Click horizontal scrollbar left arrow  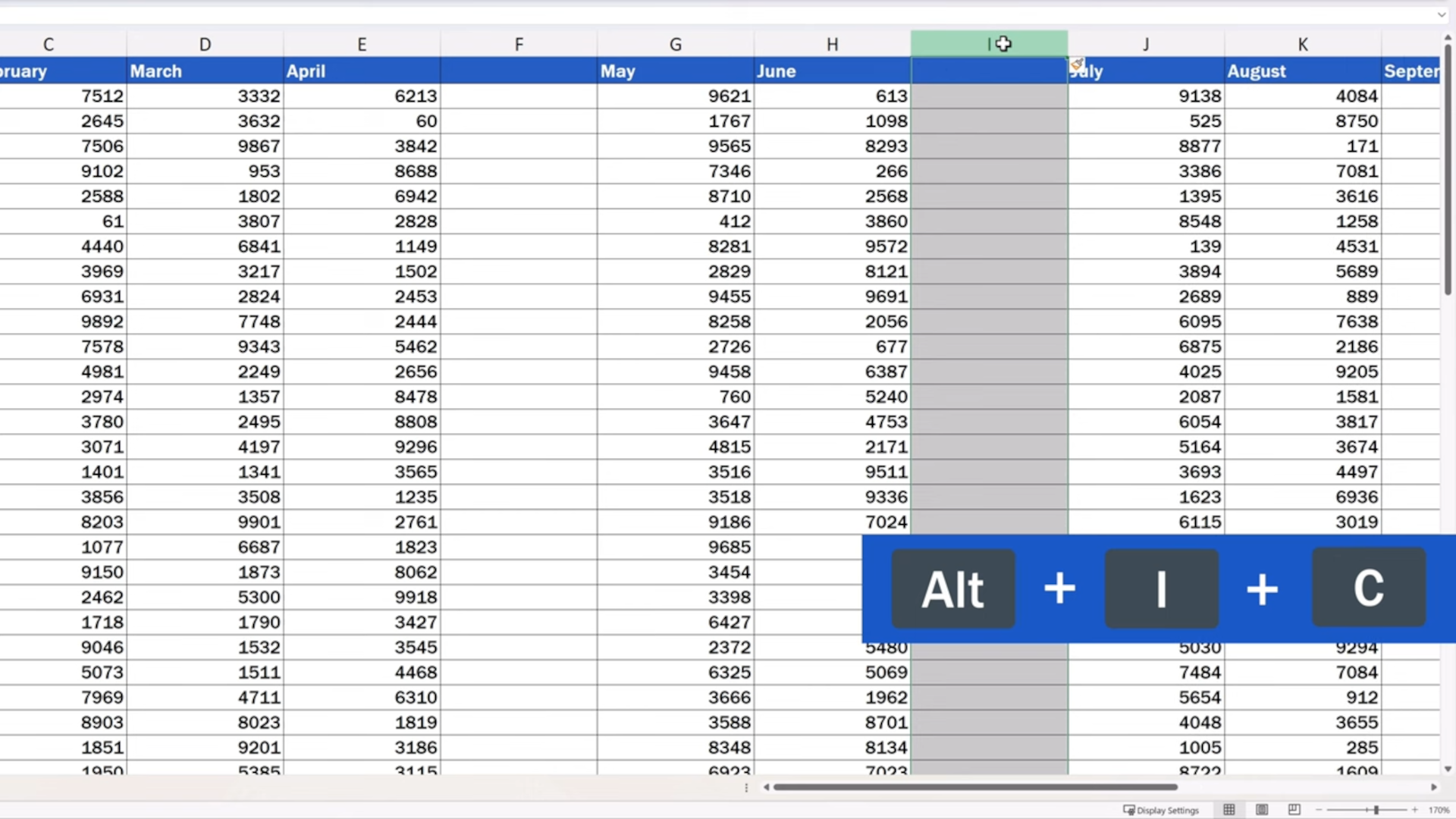[x=766, y=787]
